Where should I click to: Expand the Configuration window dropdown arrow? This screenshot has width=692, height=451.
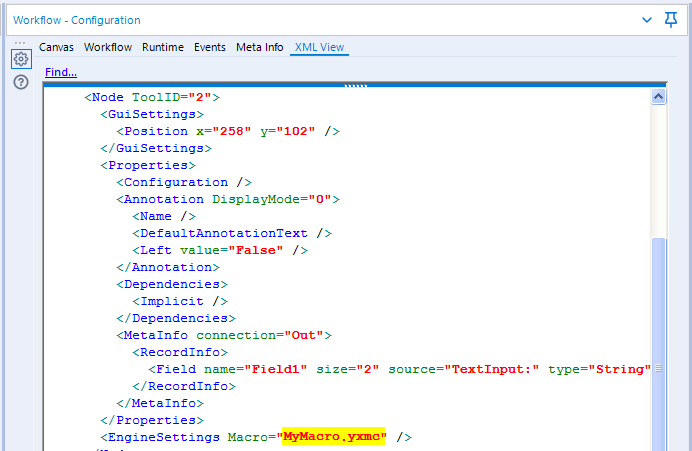[x=647, y=20]
